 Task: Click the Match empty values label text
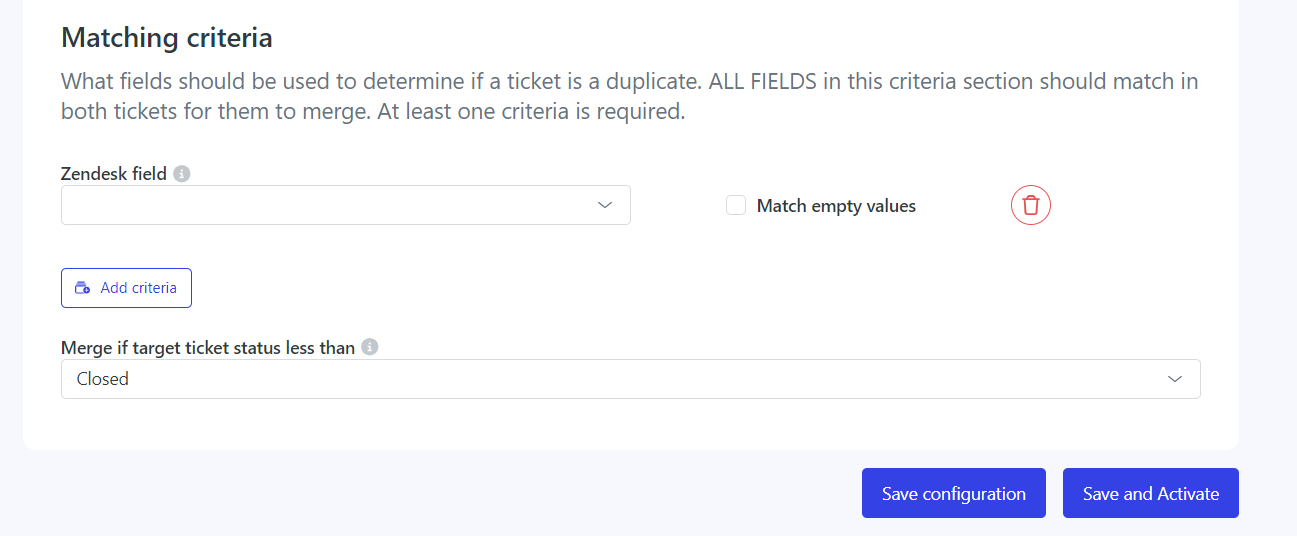pos(836,206)
